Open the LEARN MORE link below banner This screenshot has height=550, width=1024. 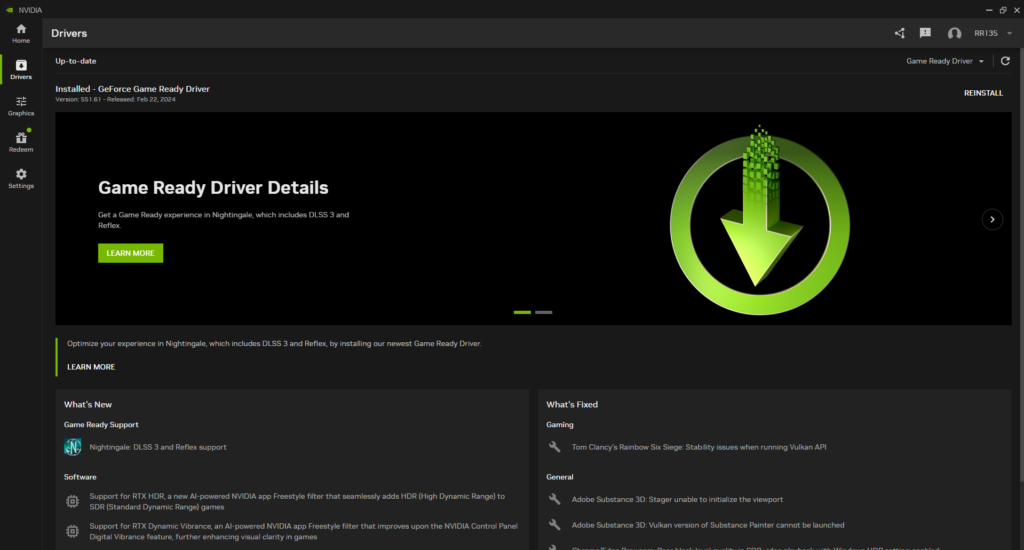tap(91, 367)
